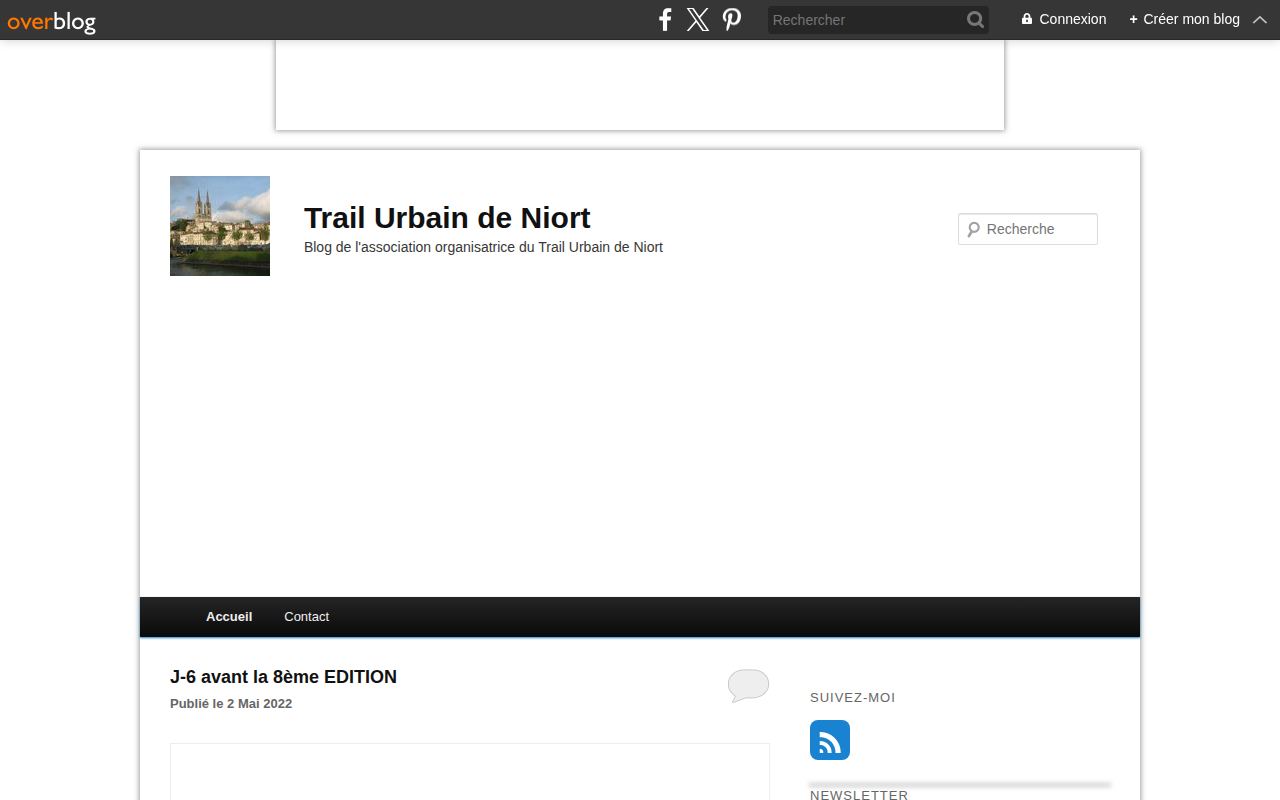
Task: Collapse the Overblog top bar chevron
Action: pos(1260,19)
